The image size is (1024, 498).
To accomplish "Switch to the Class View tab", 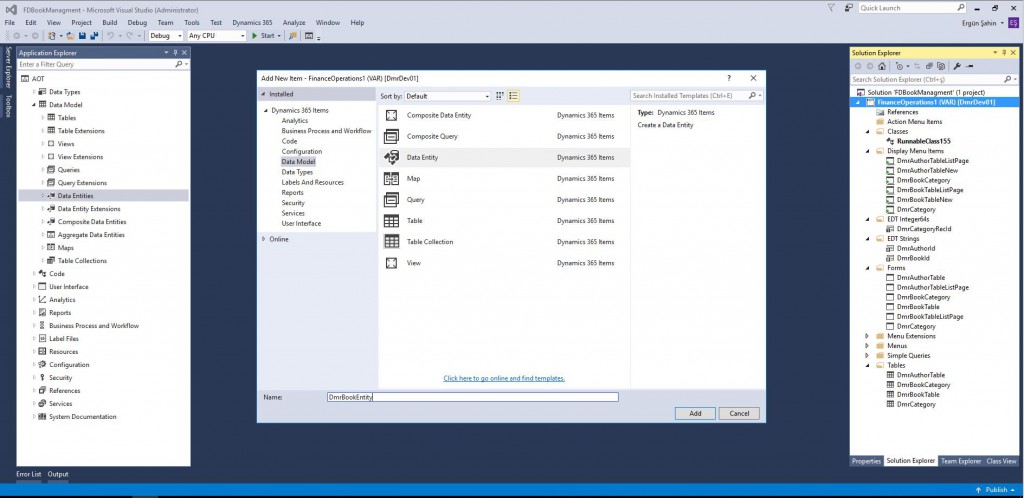I will [x=1001, y=461].
